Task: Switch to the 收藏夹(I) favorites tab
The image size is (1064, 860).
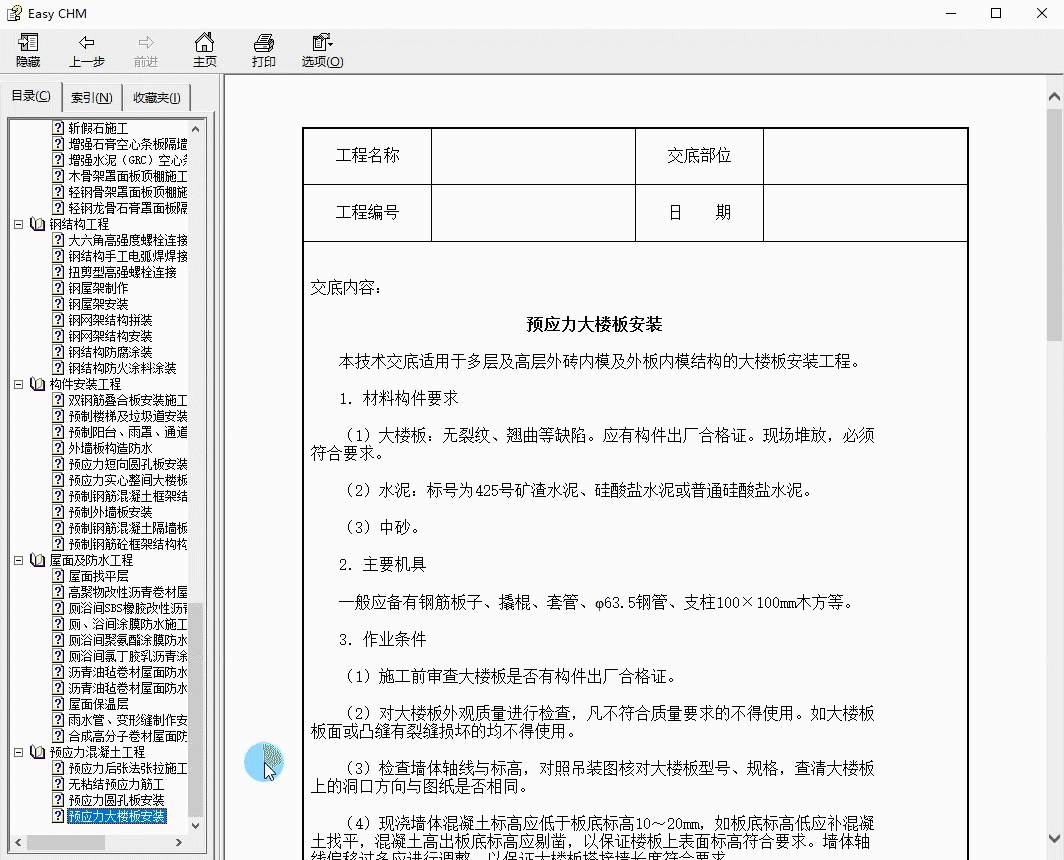Action: 157,97
